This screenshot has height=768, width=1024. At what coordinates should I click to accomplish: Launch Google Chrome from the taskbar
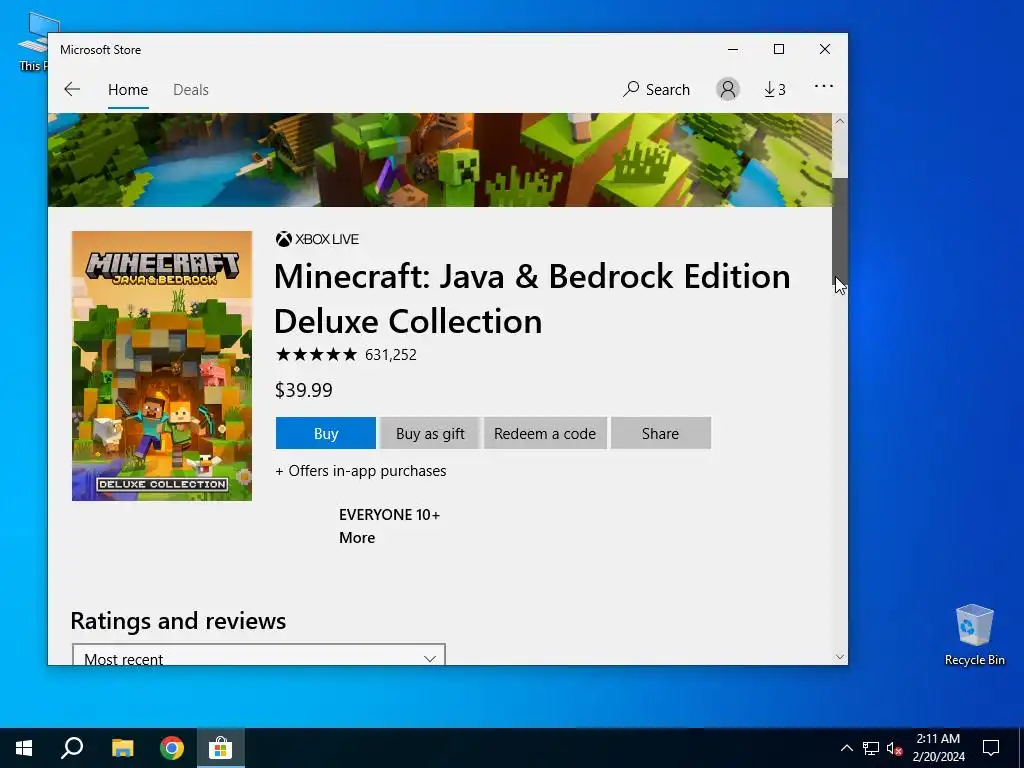[x=172, y=748]
